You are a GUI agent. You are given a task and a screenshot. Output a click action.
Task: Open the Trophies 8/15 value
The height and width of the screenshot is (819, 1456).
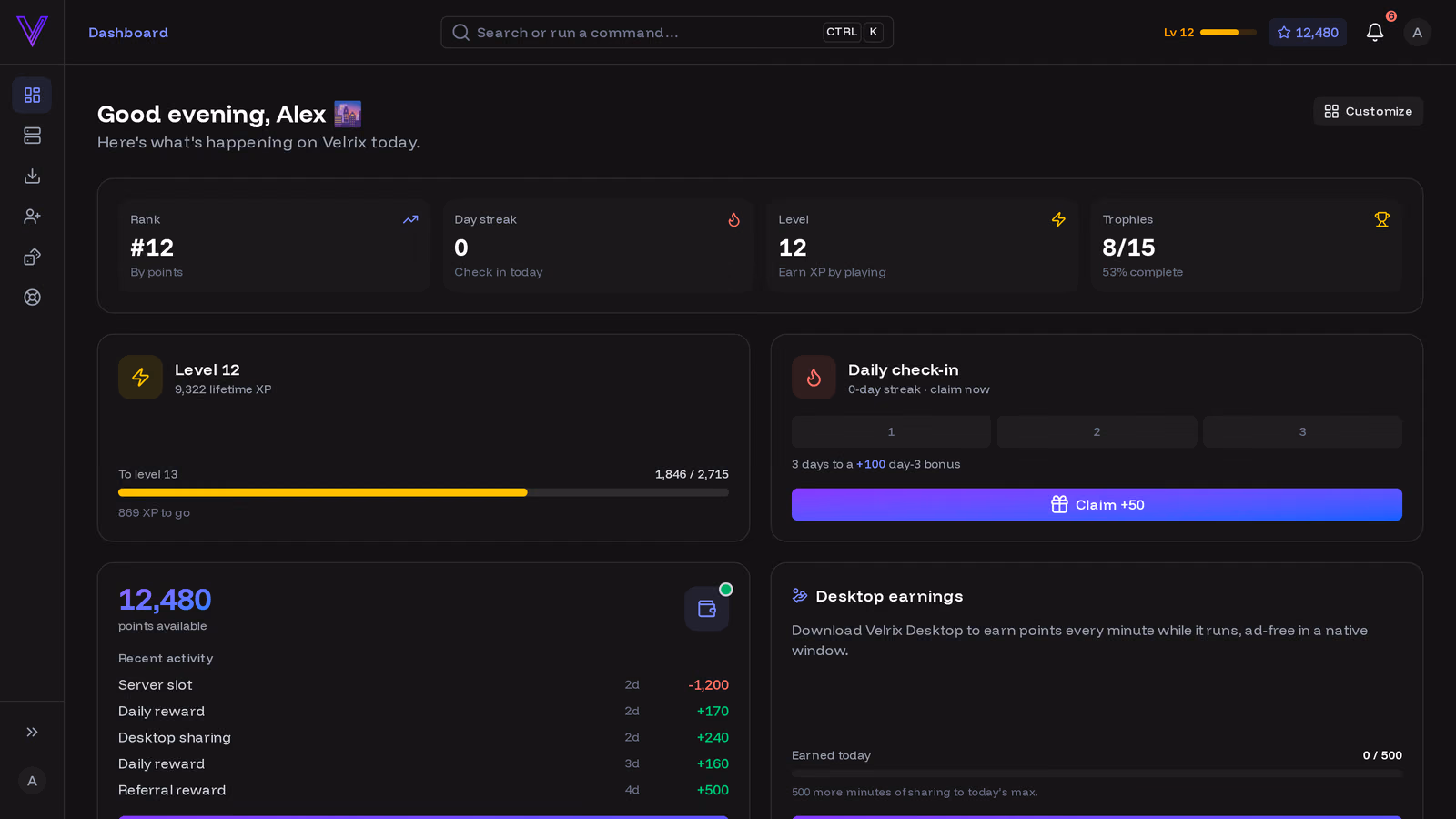[x=1128, y=248]
